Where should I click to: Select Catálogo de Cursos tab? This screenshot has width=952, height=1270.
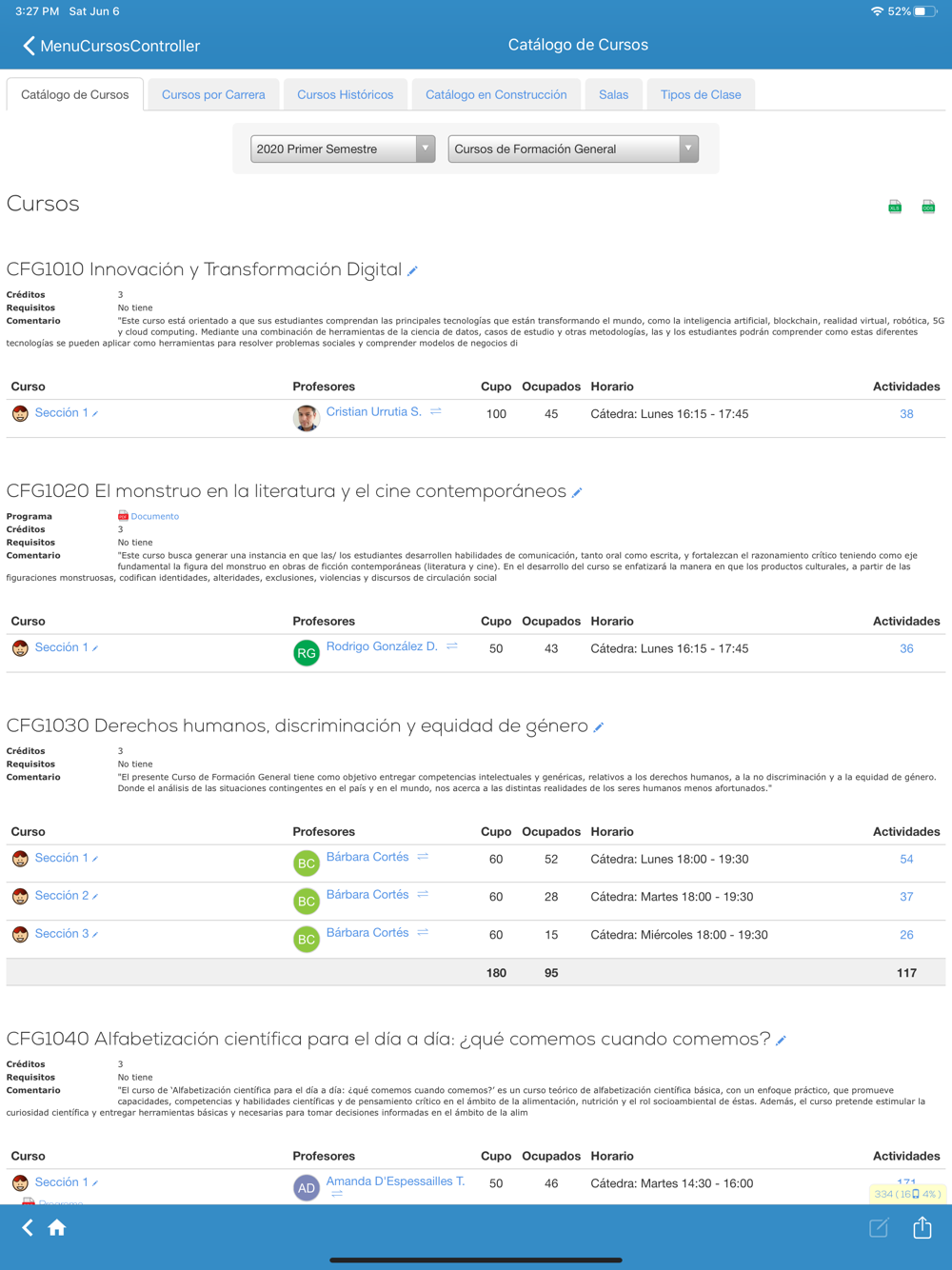[x=75, y=94]
